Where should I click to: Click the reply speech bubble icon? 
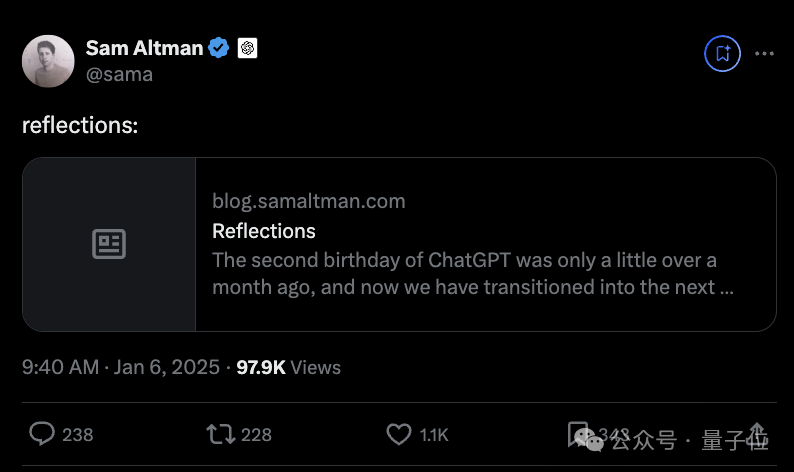42,433
